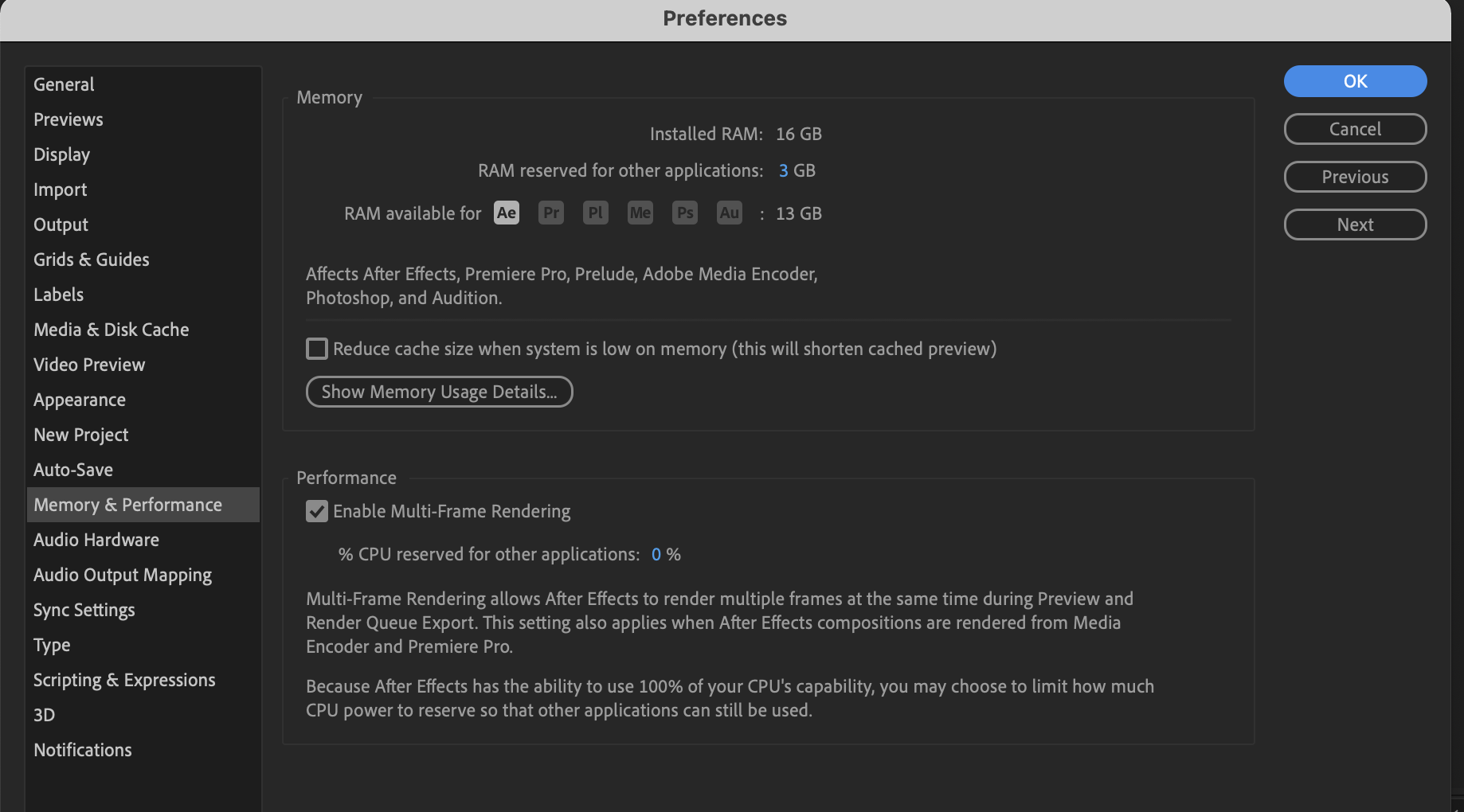This screenshot has height=812, width=1464.
Task: Open the Auto-Save preferences
Action: 73,469
